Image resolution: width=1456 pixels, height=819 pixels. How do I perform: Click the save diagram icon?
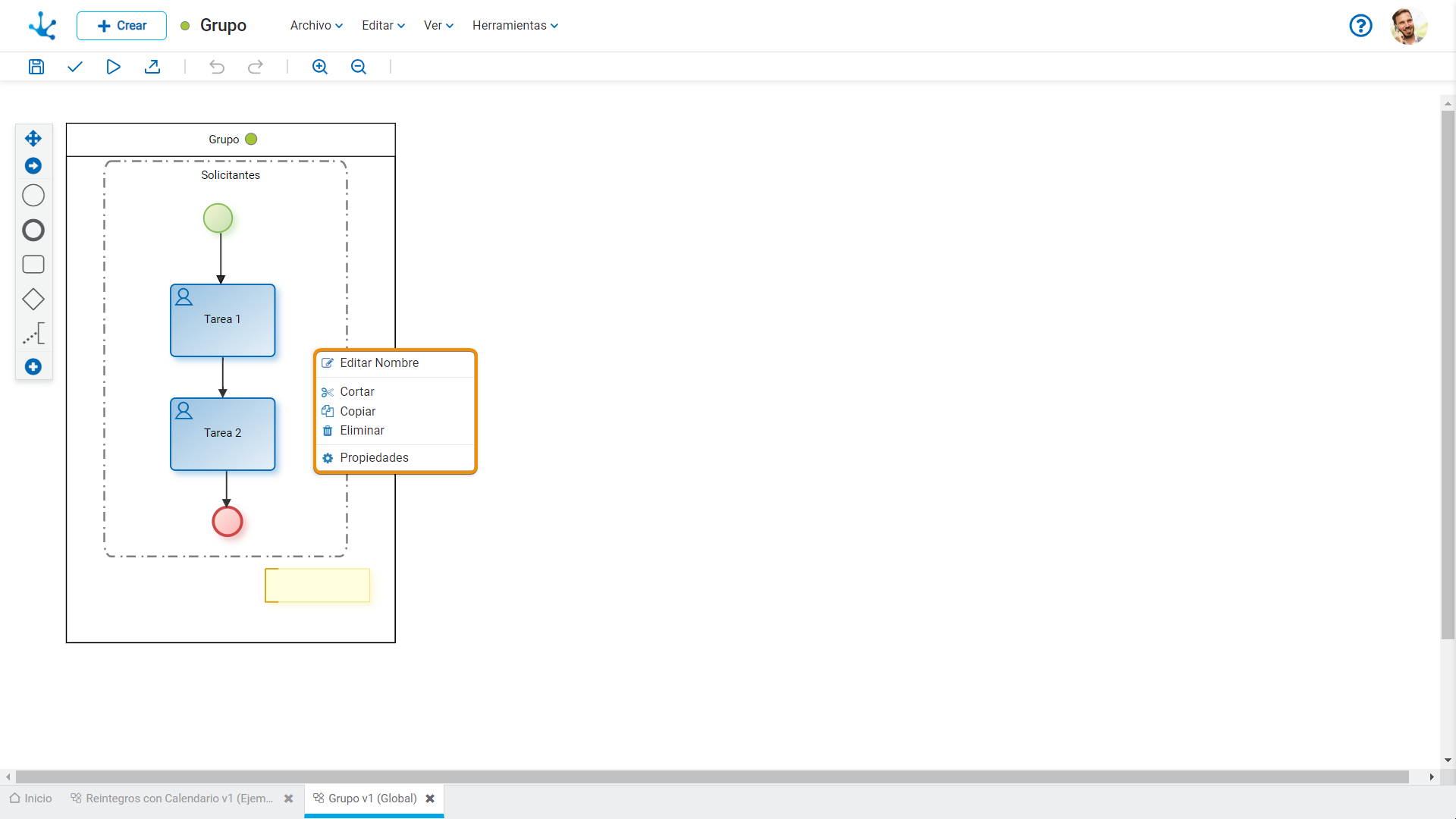point(36,67)
